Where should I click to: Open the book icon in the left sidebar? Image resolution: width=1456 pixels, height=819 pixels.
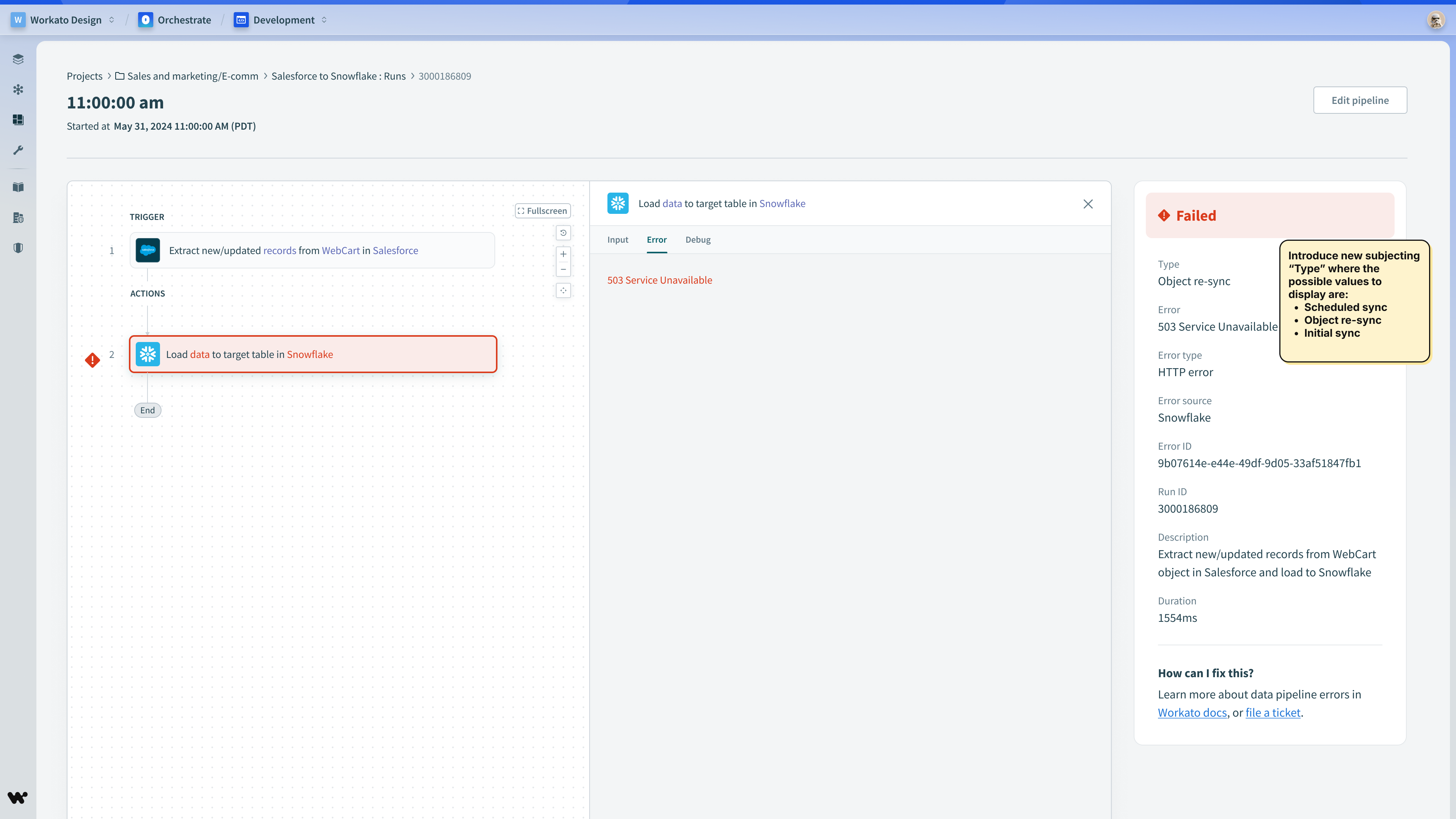(18, 187)
